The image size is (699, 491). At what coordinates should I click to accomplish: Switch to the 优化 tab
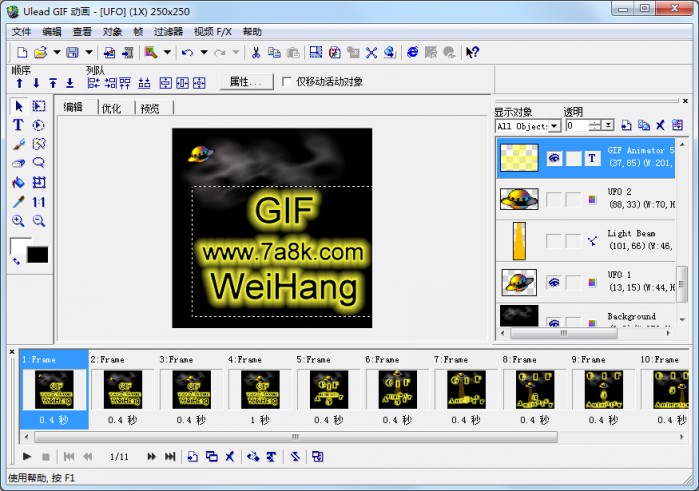[111, 108]
